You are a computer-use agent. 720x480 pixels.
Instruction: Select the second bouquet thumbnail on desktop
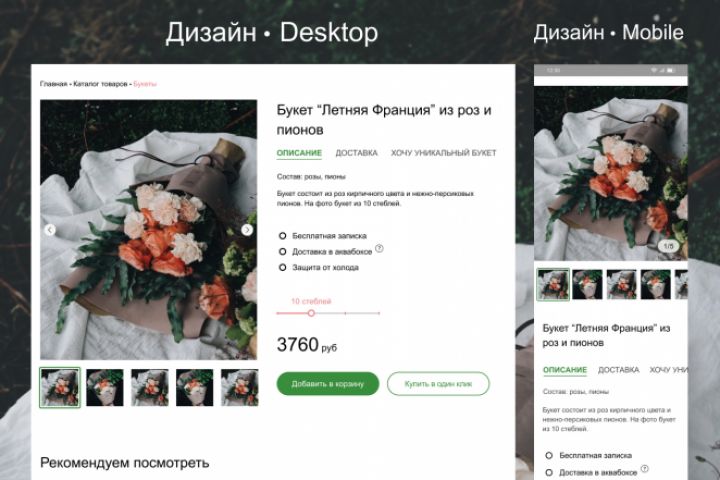coord(105,388)
